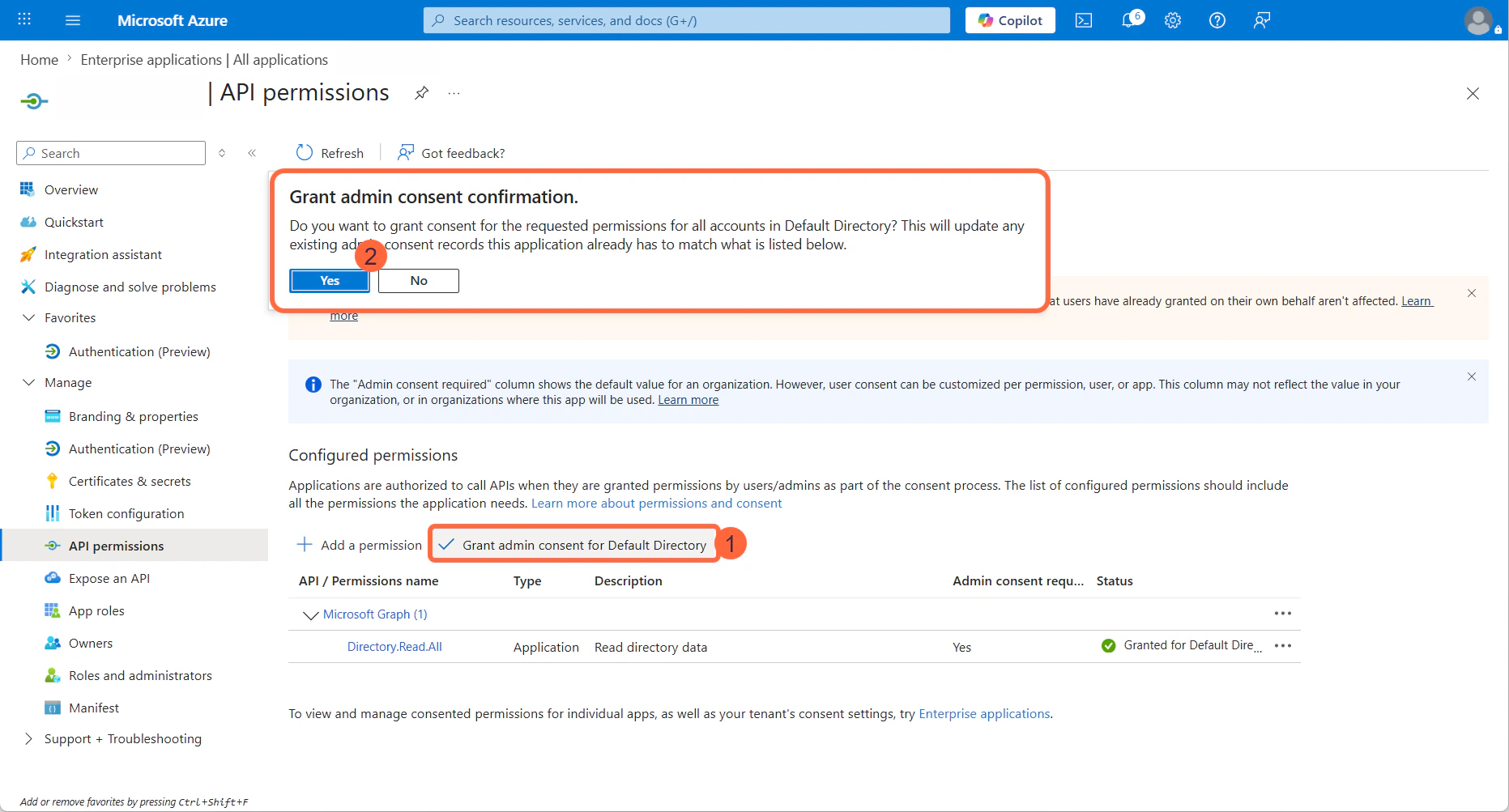The width and height of the screenshot is (1509, 812).
Task: Click the Read directory data description
Action: coord(650,647)
